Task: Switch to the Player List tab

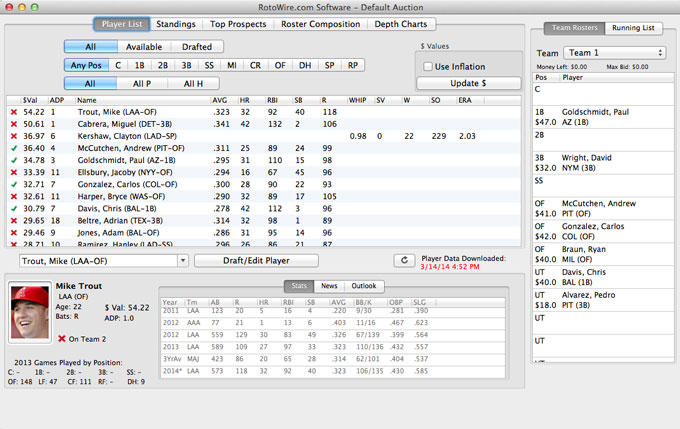Action: [x=122, y=24]
